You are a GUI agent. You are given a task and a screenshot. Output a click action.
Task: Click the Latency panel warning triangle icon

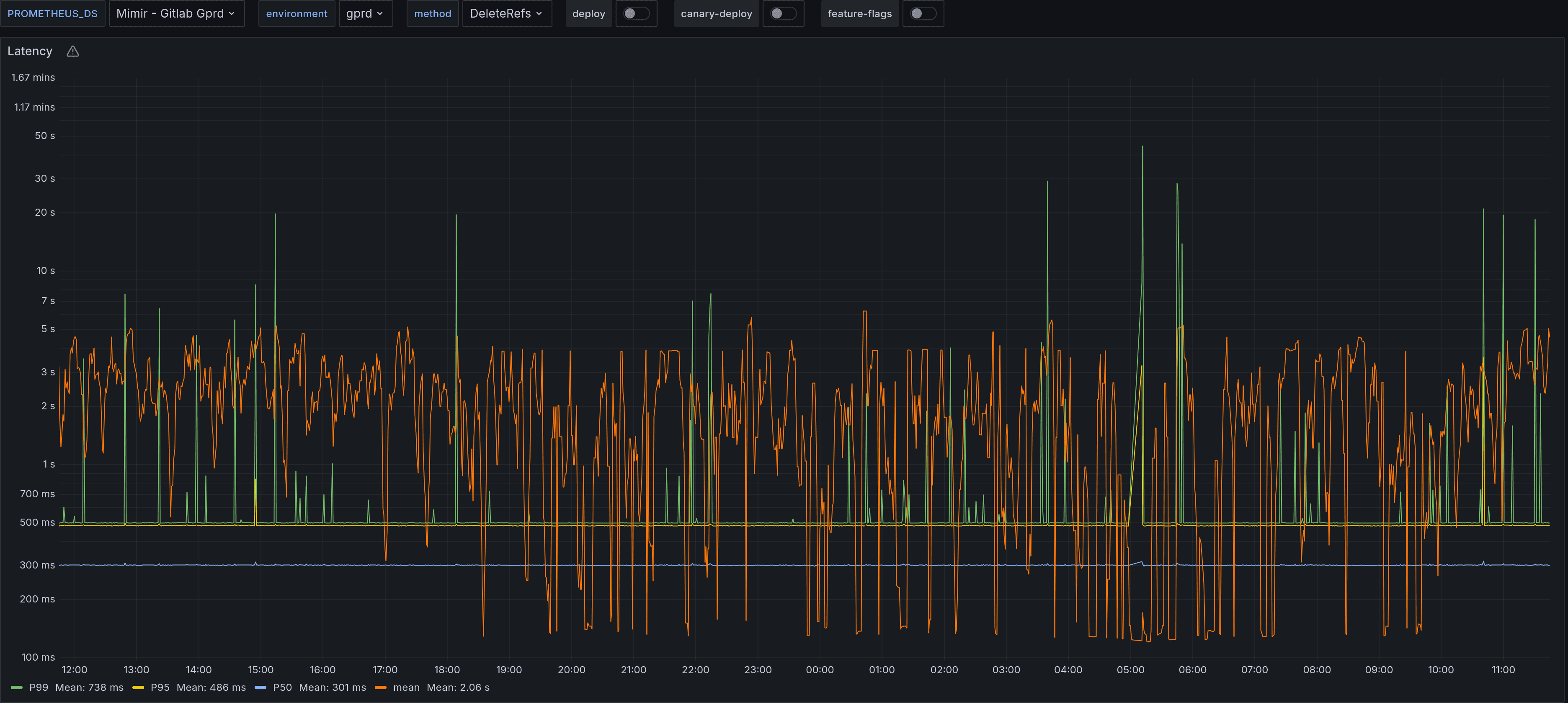click(72, 51)
